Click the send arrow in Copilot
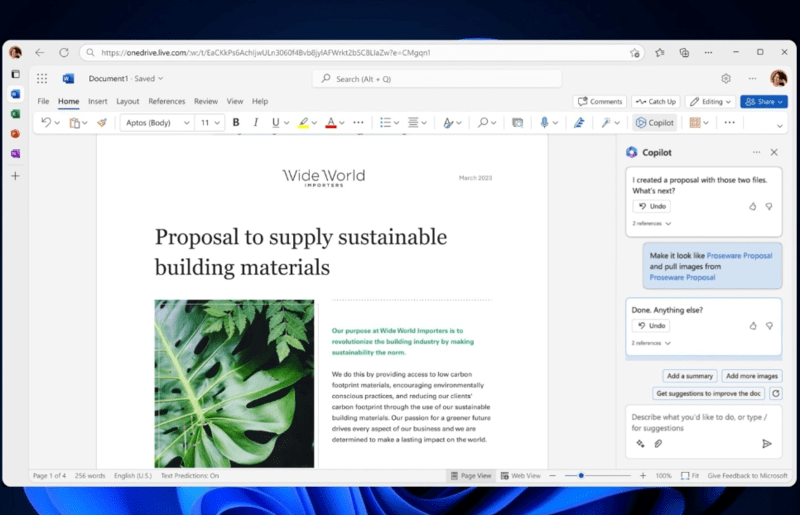This screenshot has height=515, width=800. [767, 443]
